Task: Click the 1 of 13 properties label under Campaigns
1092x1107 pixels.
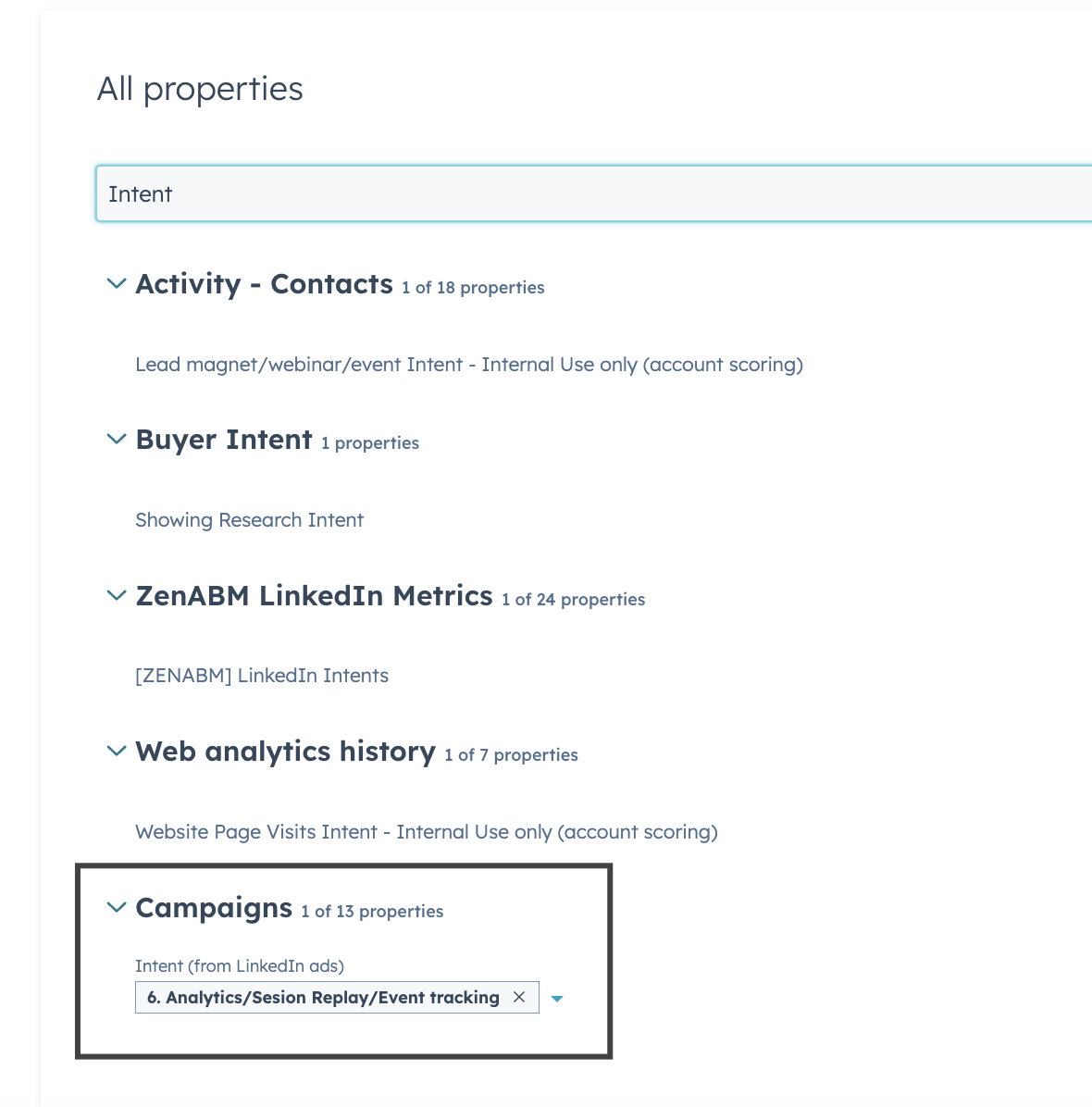Action: (371, 912)
